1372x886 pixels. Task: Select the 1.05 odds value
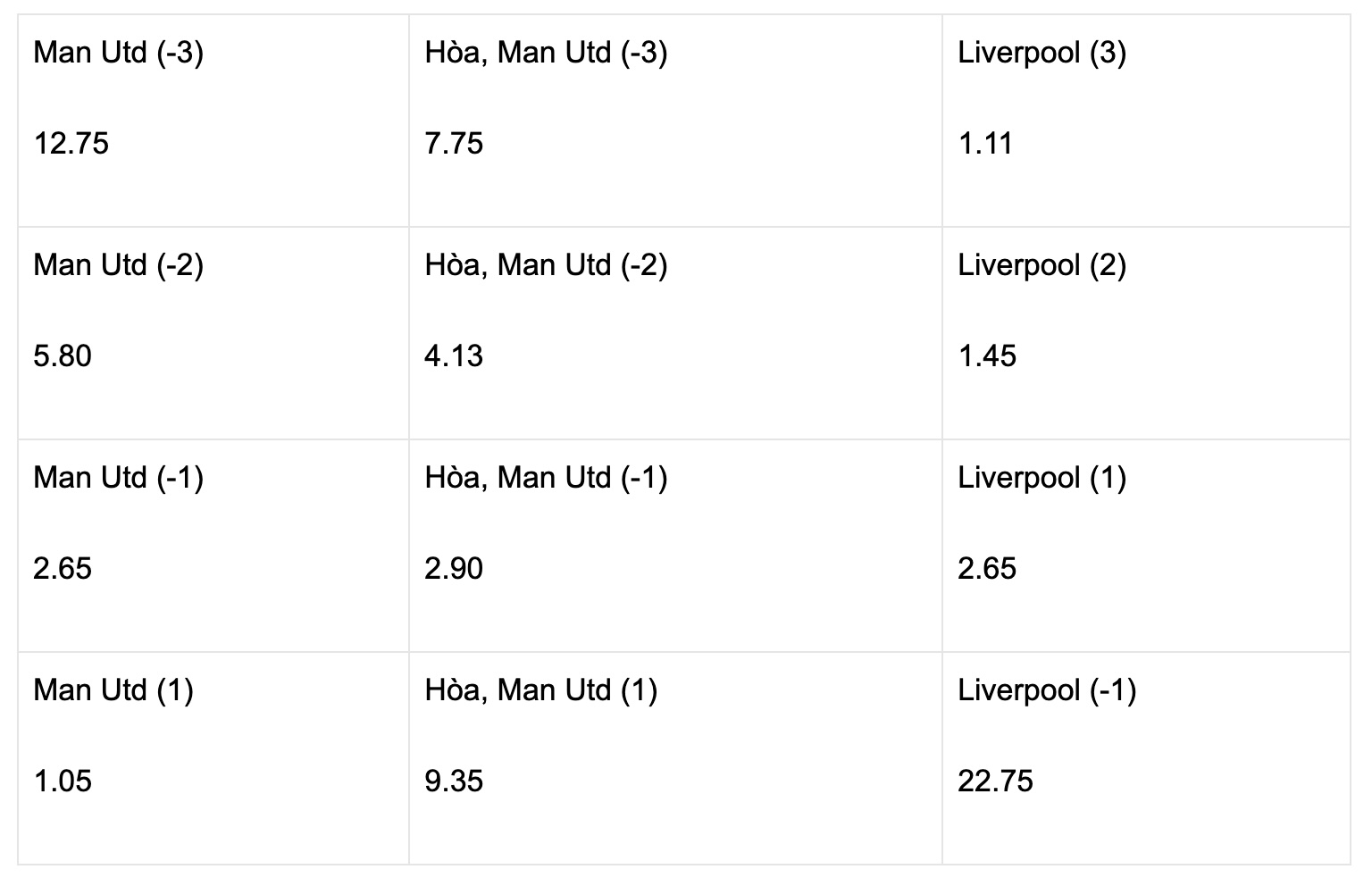pos(63,781)
